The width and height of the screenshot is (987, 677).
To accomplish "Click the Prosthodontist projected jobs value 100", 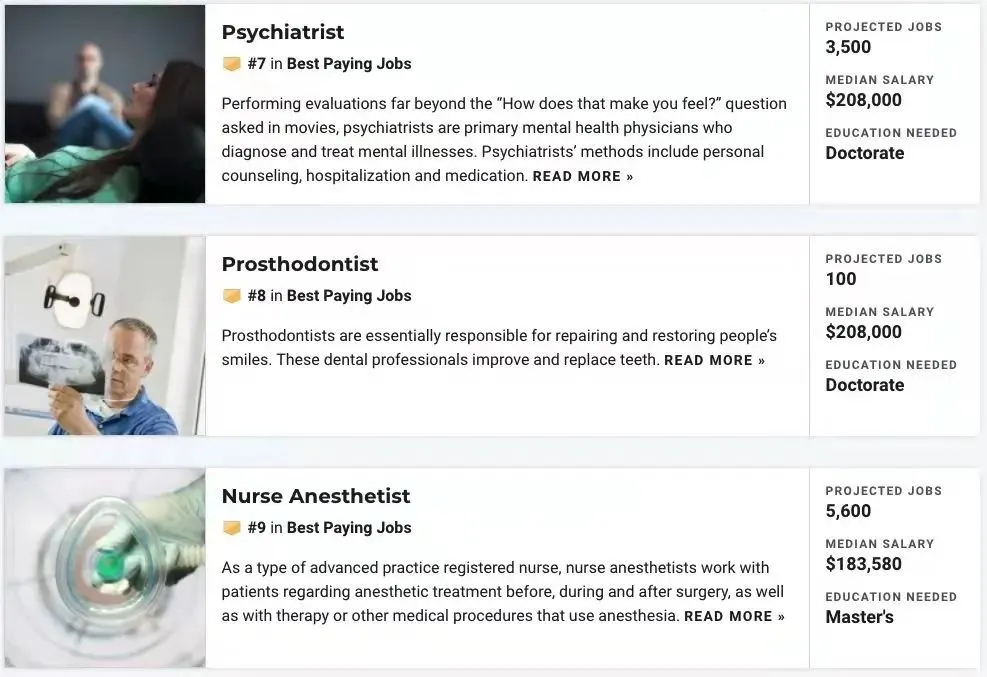I will click(841, 279).
